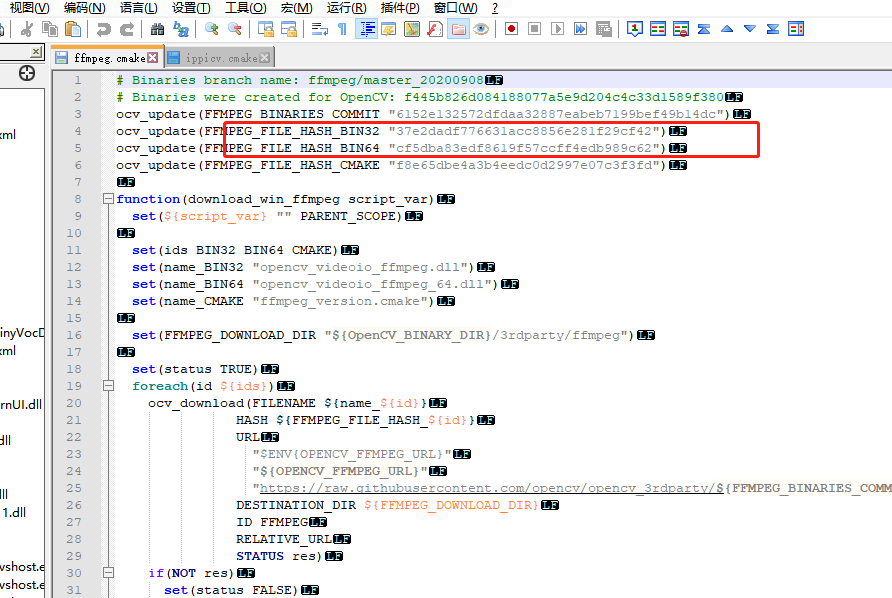Go to the next difference arrow

(x=750, y=29)
